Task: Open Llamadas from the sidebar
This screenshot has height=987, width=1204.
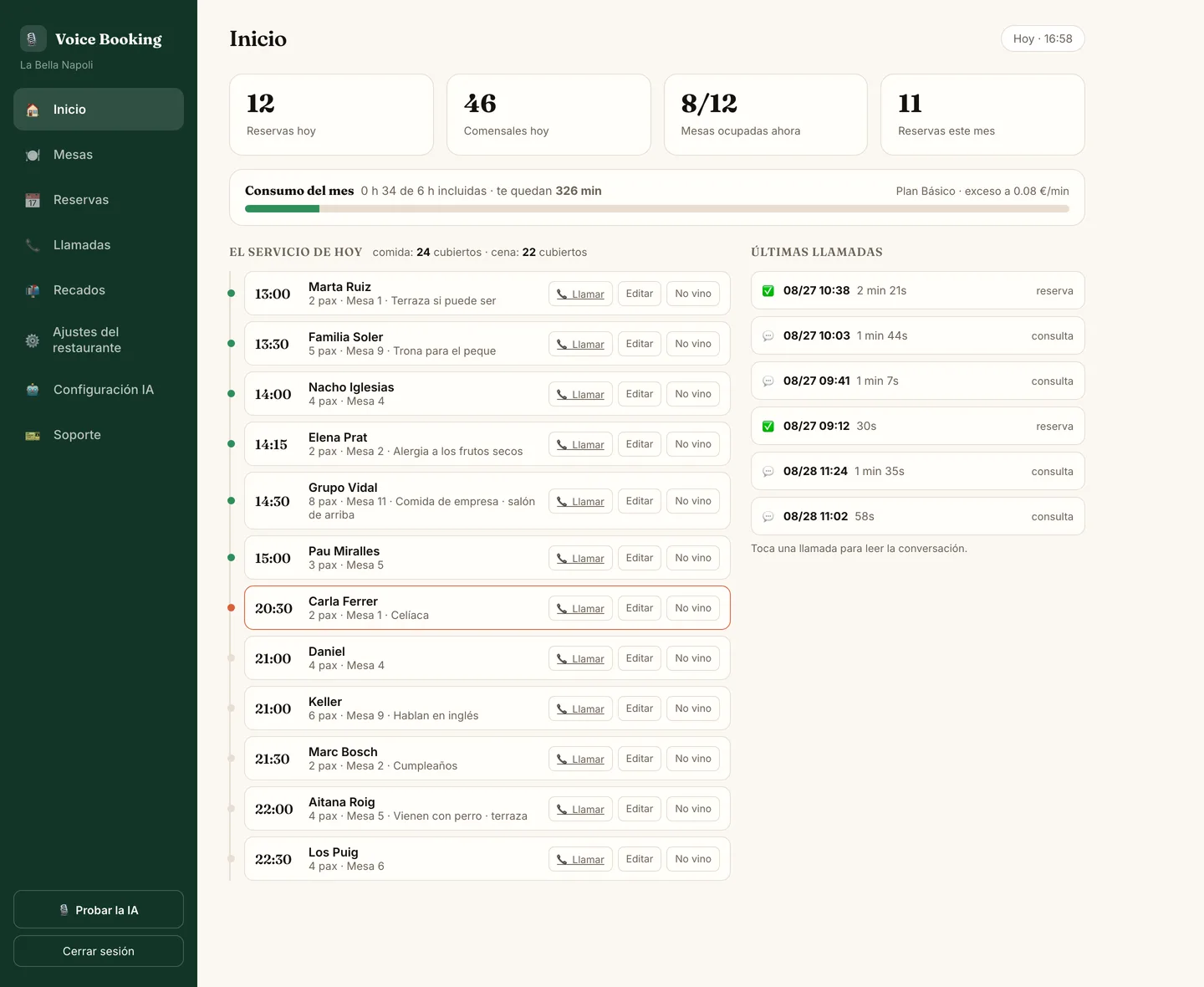Action: [99, 245]
